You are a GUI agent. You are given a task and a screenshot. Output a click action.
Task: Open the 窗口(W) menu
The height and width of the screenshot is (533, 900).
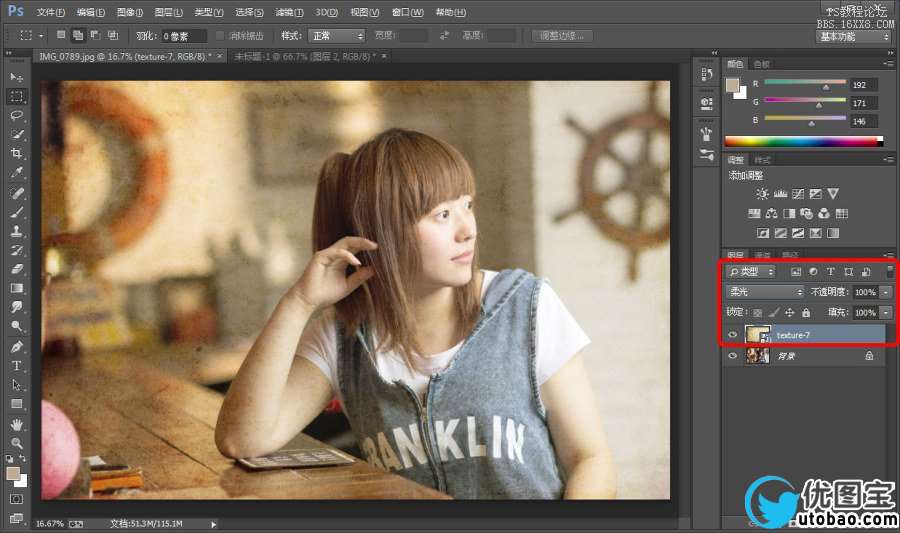[x=408, y=12]
